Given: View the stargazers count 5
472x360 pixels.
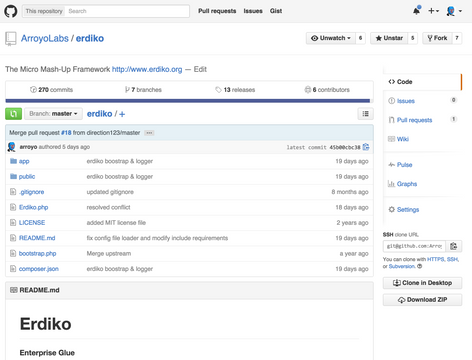Looking at the screenshot, I should 413,38.
